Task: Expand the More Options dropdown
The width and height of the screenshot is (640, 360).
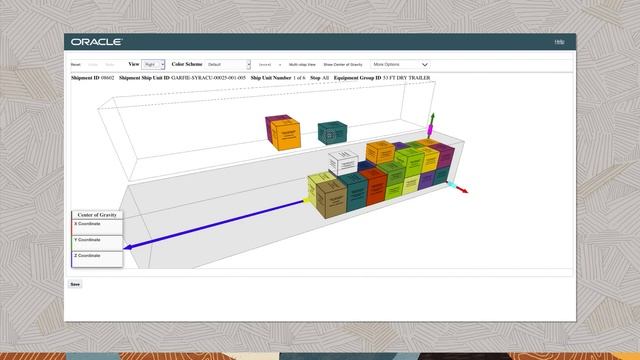Action: [x=400, y=64]
